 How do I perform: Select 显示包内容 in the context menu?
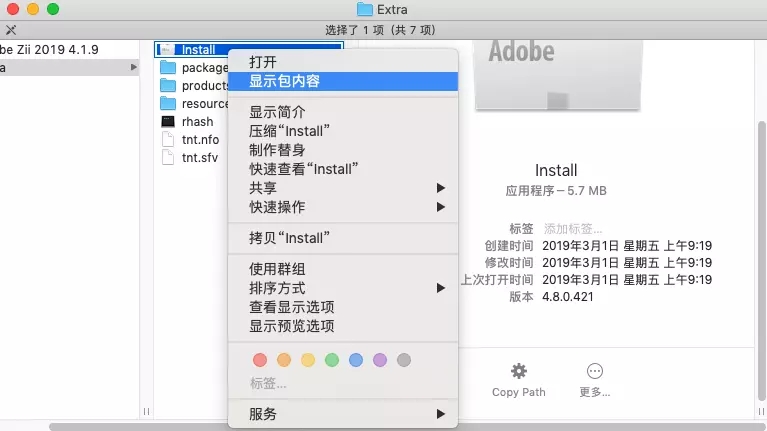(x=343, y=81)
